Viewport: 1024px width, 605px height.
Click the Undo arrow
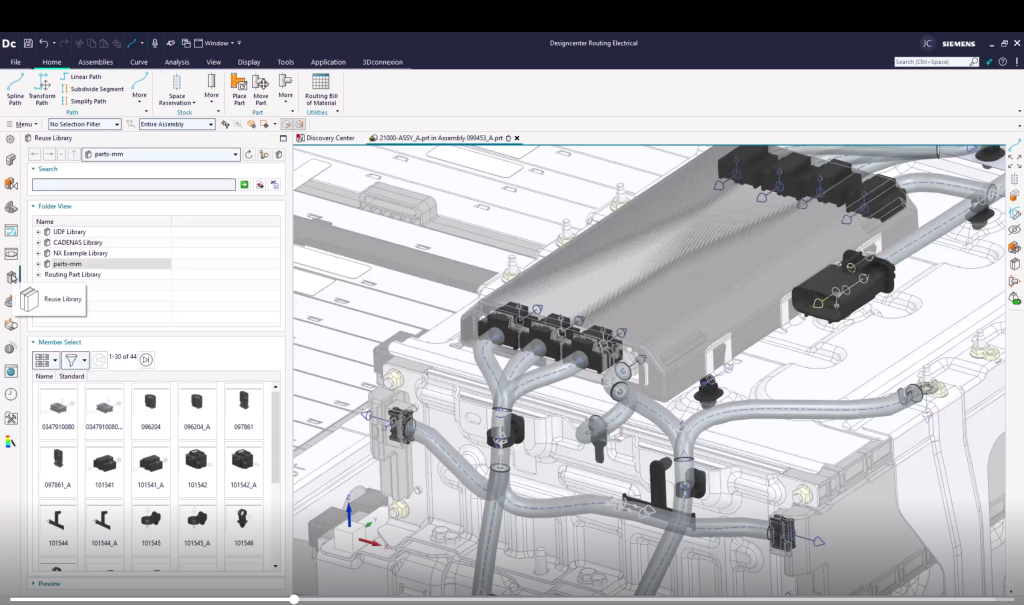44,43
